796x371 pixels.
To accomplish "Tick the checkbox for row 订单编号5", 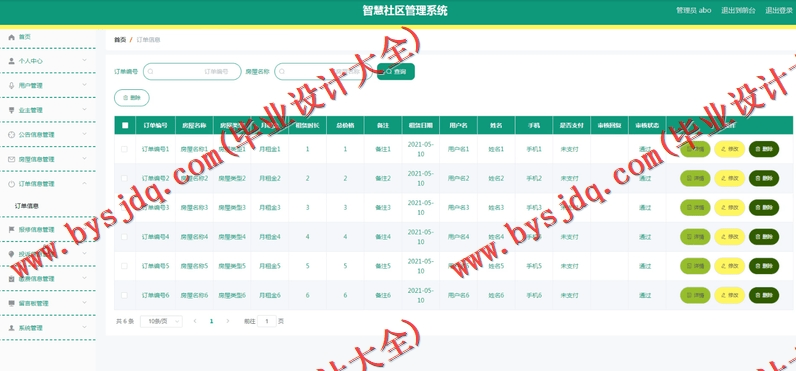I will 124,266.
